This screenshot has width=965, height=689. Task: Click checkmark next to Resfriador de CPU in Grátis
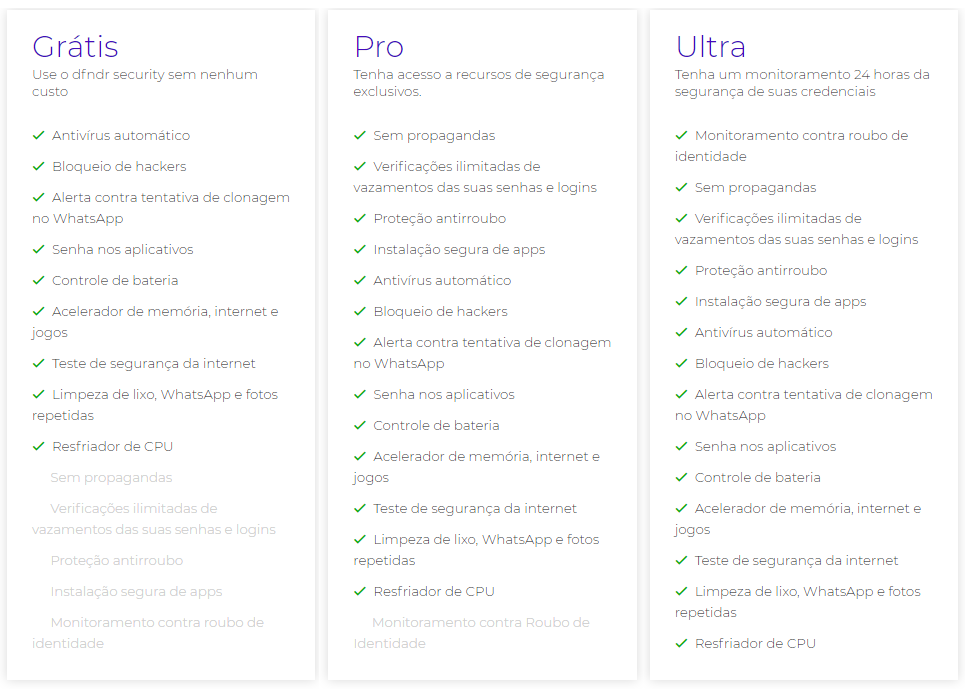click(38, 446)
